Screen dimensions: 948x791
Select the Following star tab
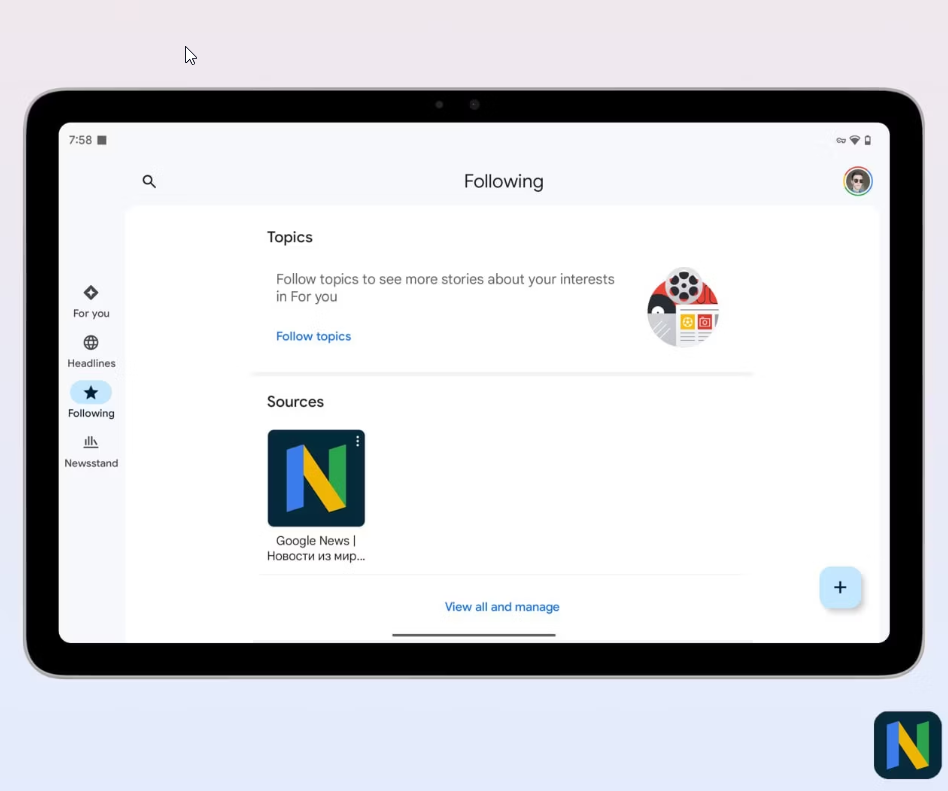tap(91, 399)
